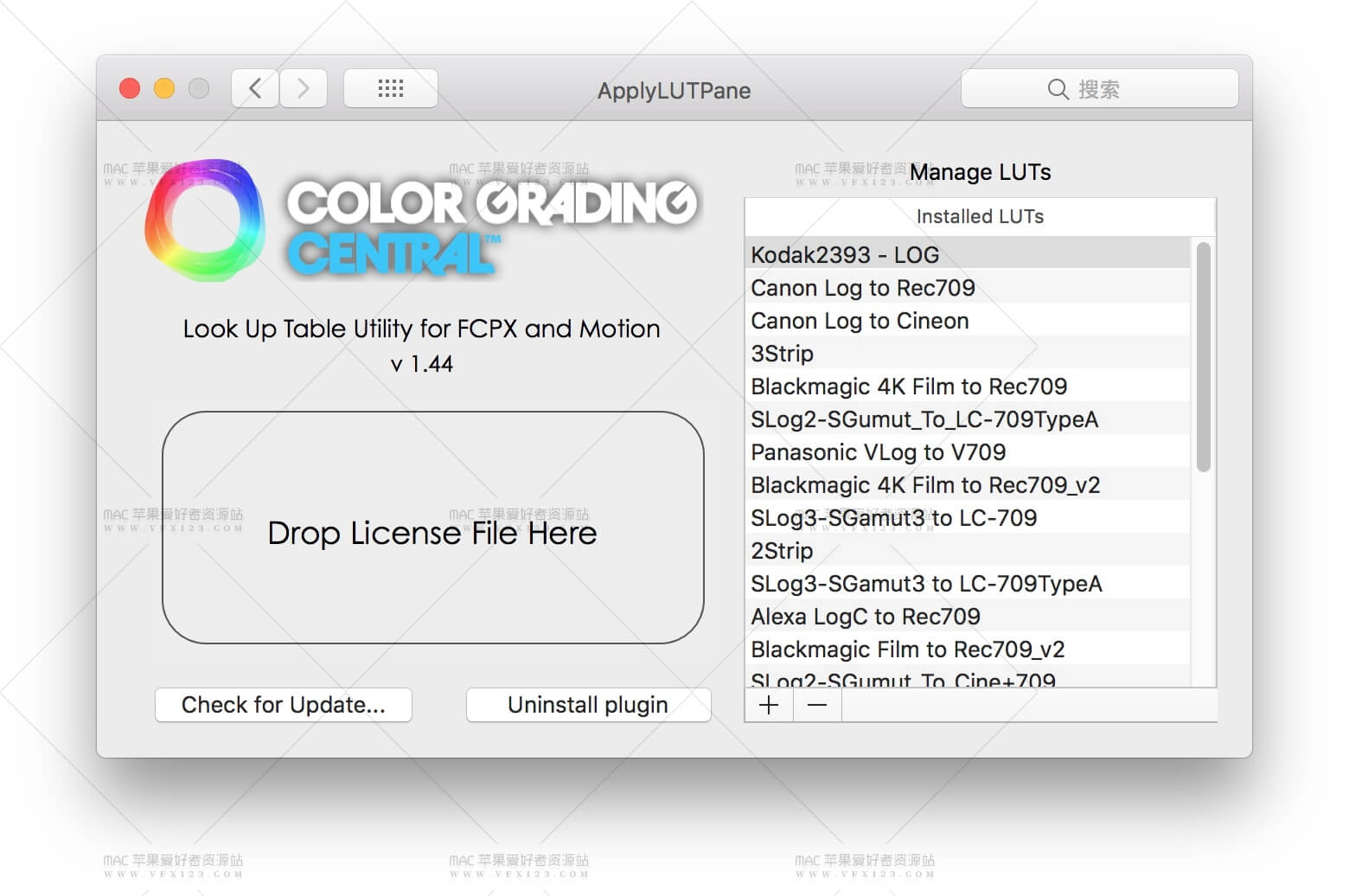The width and height of the screenshot is (1349, 896).
Task: Click the Manage LUTs heading
Action: pos(981,172)
